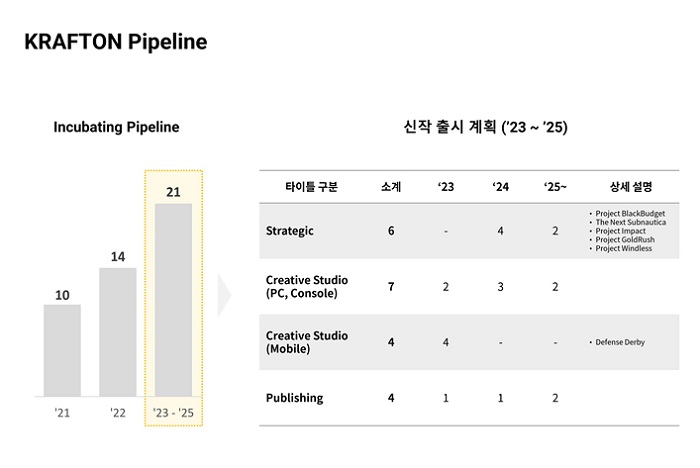
Task: Select the '23 column header
Action: (445, 187)
